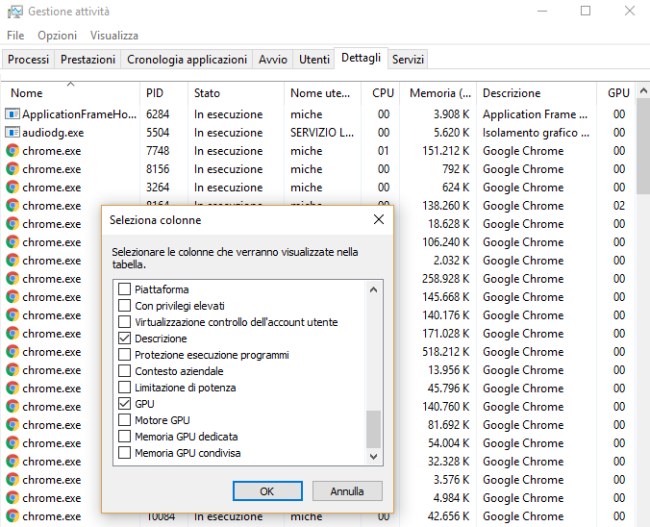Click the ApplicationFrameHost process icon
The width and height of the screenshot is (650, 527).
pos(12,114)
